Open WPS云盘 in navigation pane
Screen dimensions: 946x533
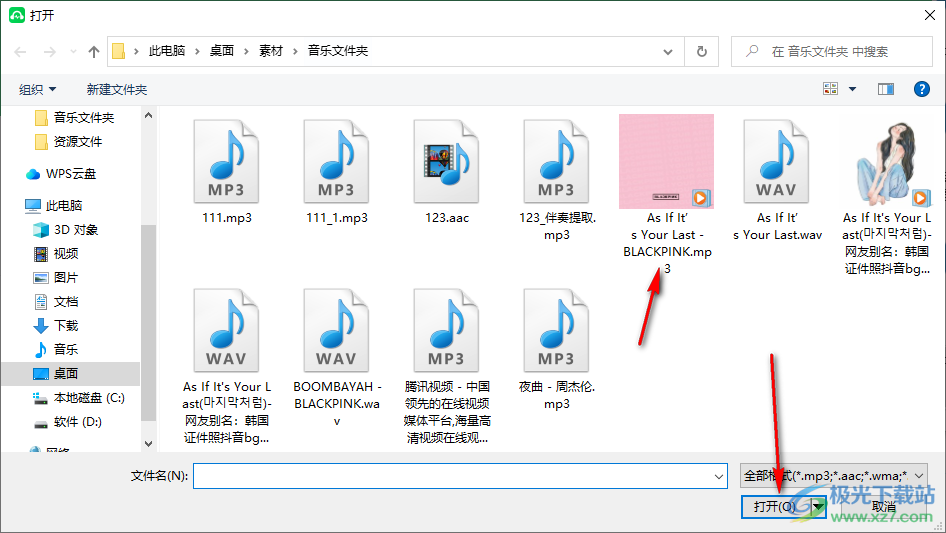(71, 173)
